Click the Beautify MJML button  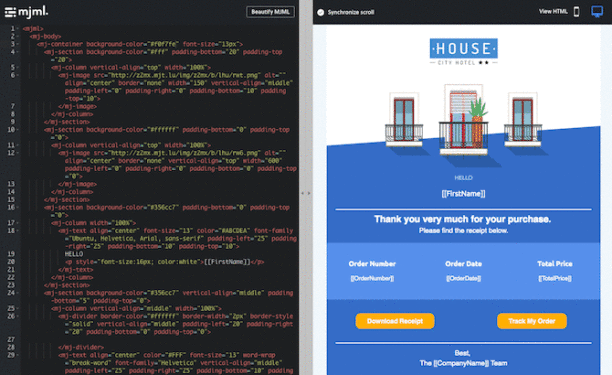point(270,12)
